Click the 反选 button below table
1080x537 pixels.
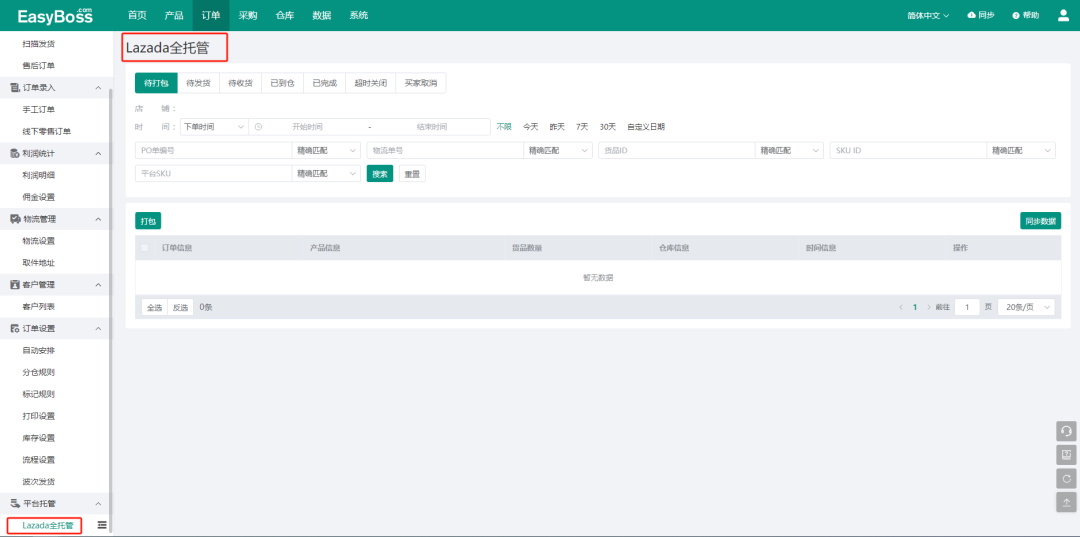point(180,308)
